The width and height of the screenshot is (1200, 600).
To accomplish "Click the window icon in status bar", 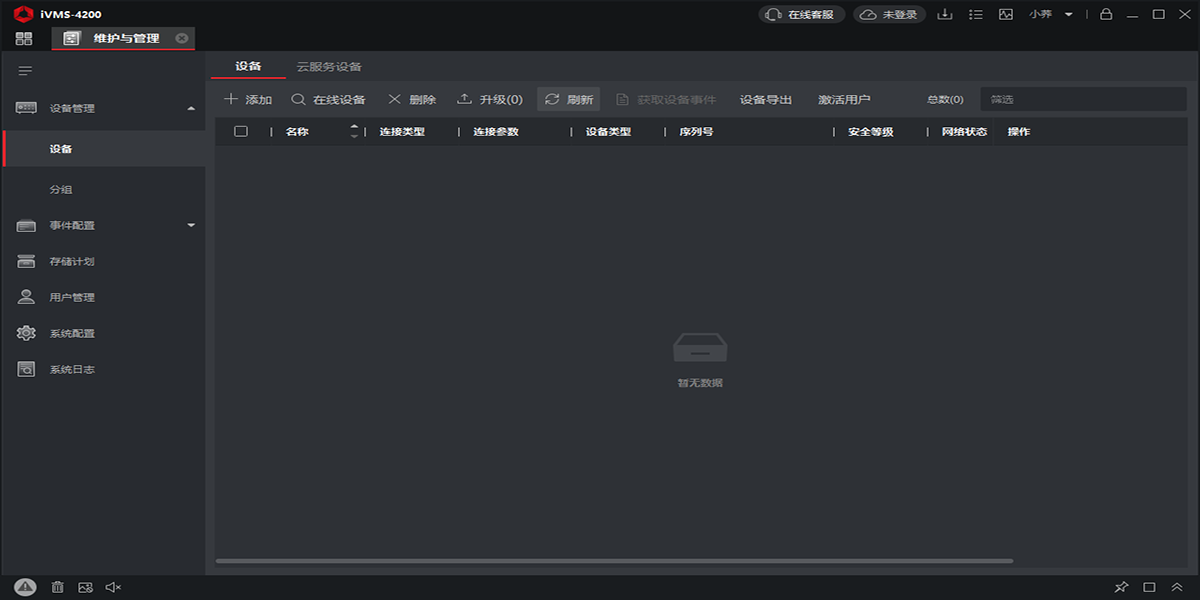I will coord(1149,587).
